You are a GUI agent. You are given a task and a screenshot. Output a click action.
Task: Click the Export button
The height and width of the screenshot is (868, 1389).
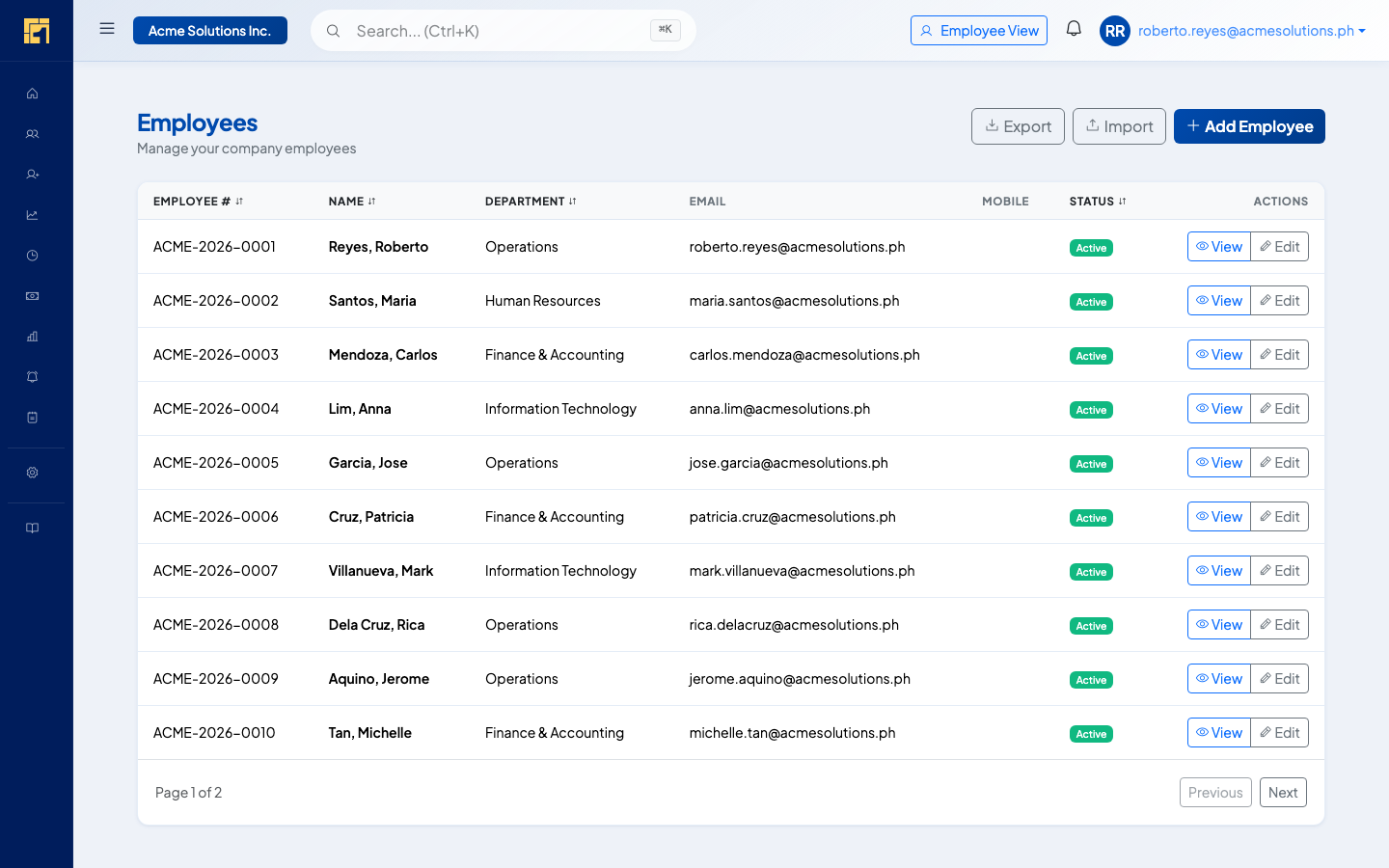1018,126
